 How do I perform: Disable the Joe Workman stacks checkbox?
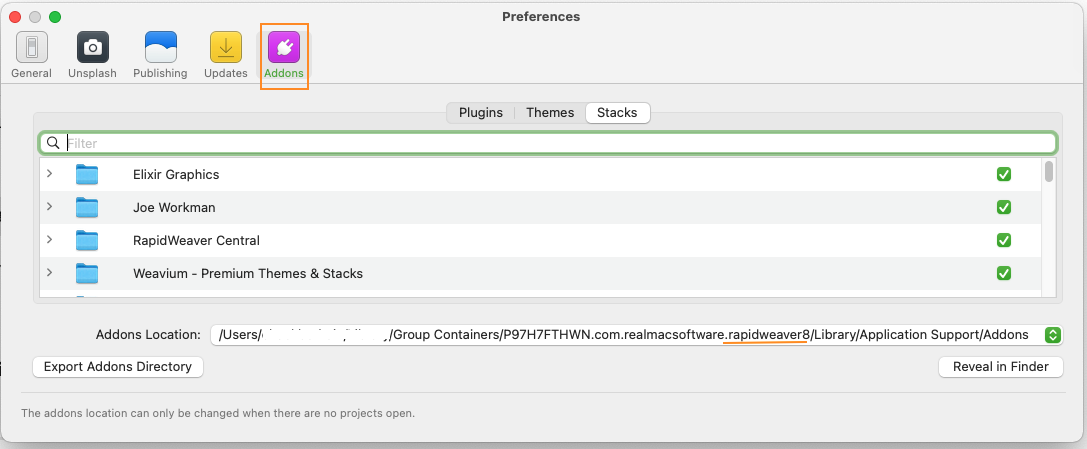click(x=1004, y=208)
